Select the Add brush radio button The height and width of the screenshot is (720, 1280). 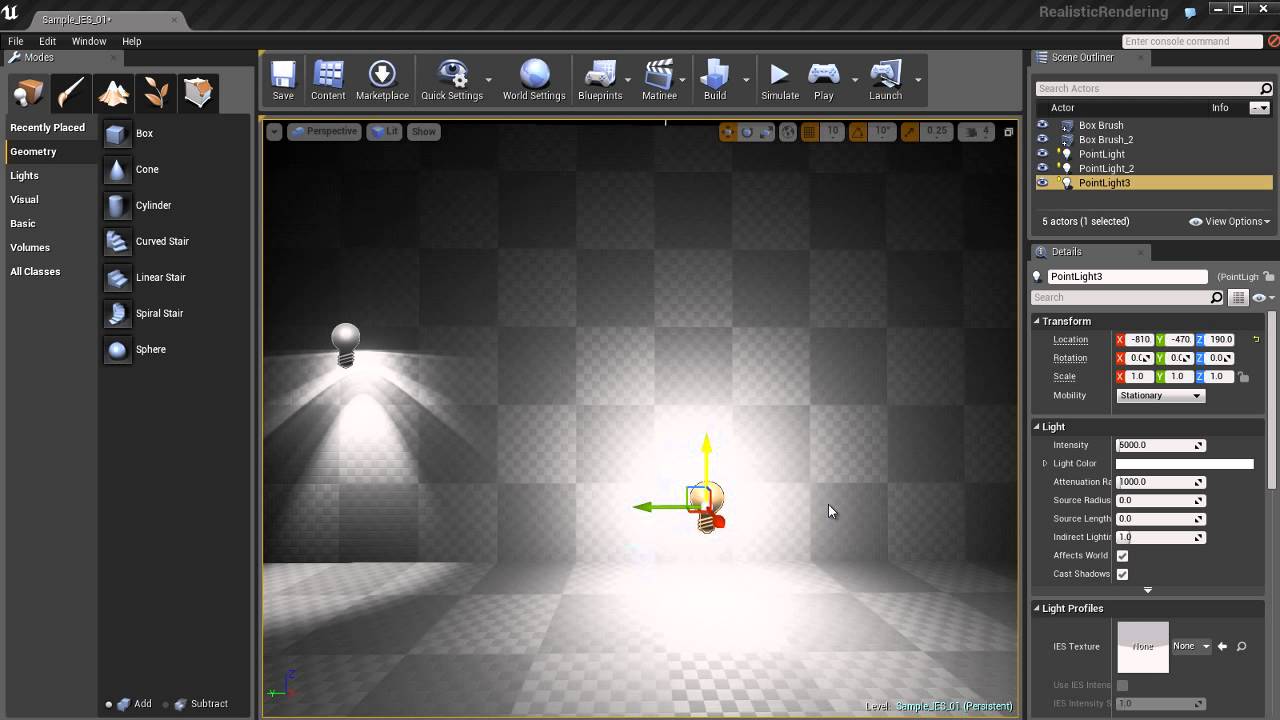pyautogui.click(x=109, y=704)
